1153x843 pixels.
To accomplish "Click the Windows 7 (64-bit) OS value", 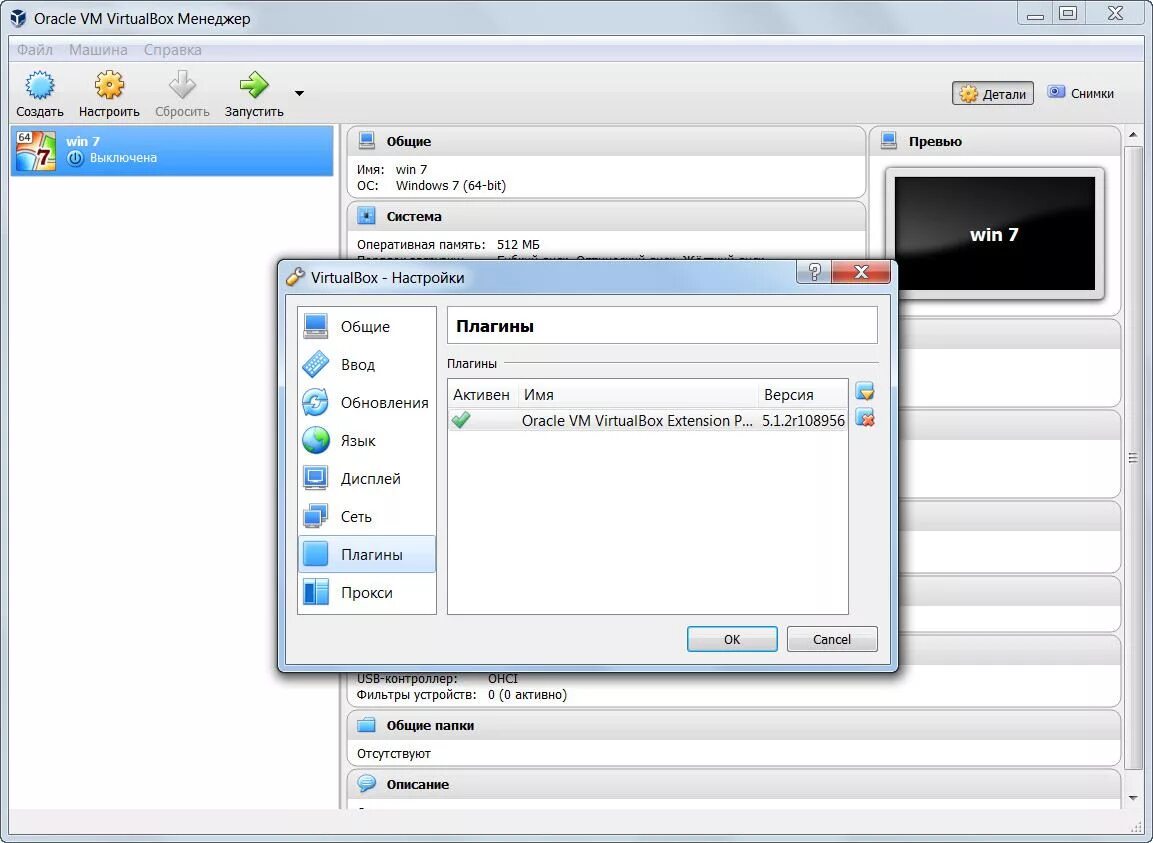I will pyautogui.click(x=451, y=185).
